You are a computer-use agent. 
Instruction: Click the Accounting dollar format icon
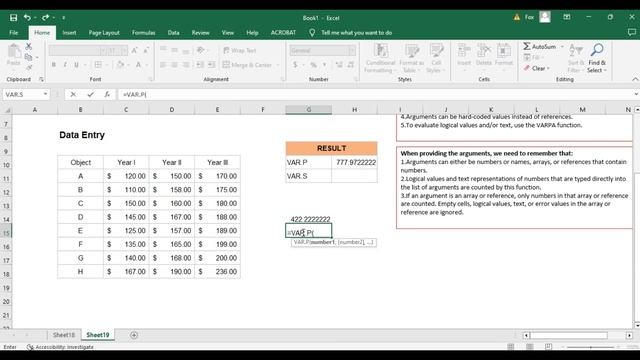pyautogui.click(x=295, y=64)
